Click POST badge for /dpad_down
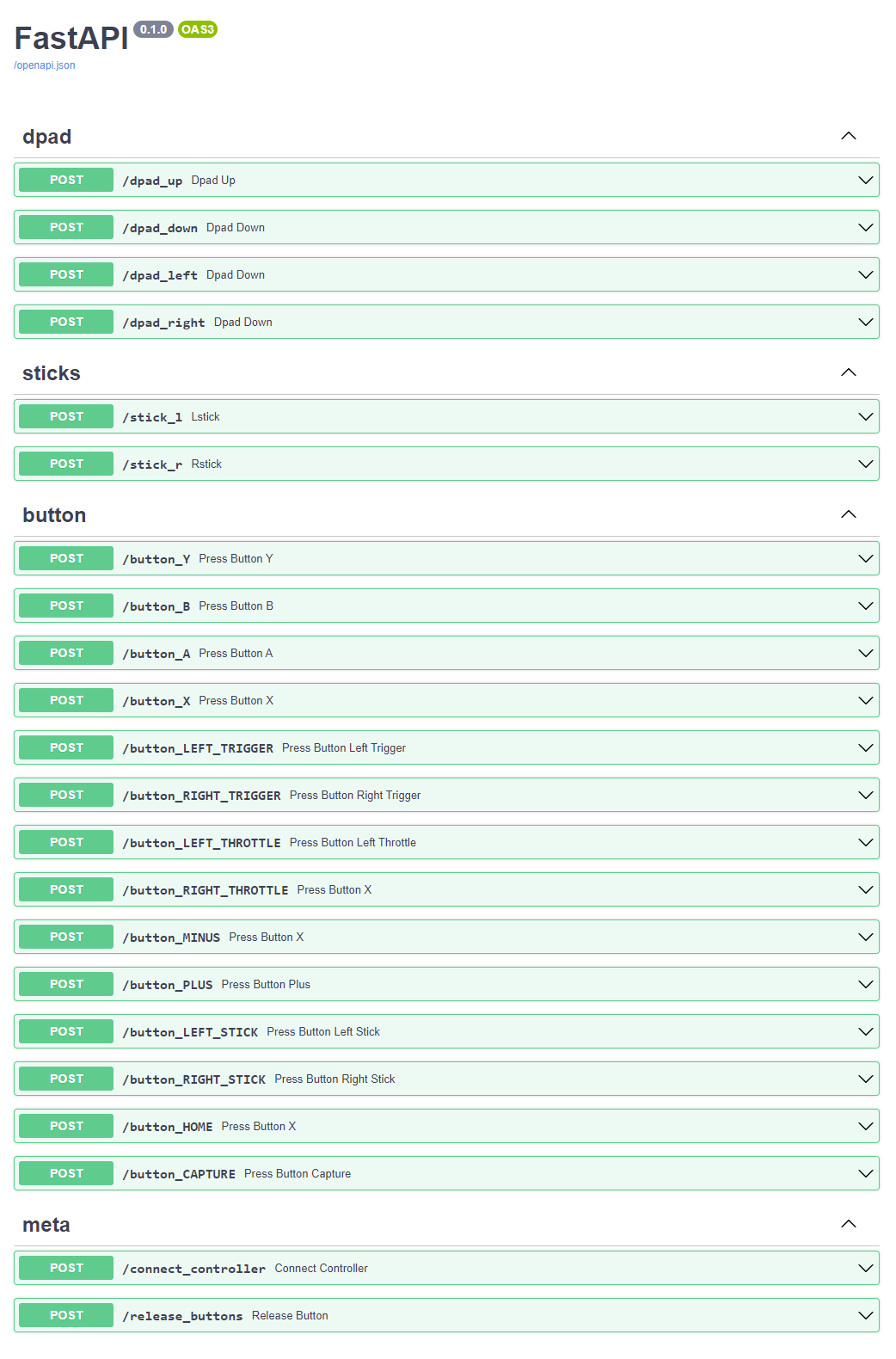Image resolution: width=896 pixels, height=1359 pixels. click(x=66, y=227)
